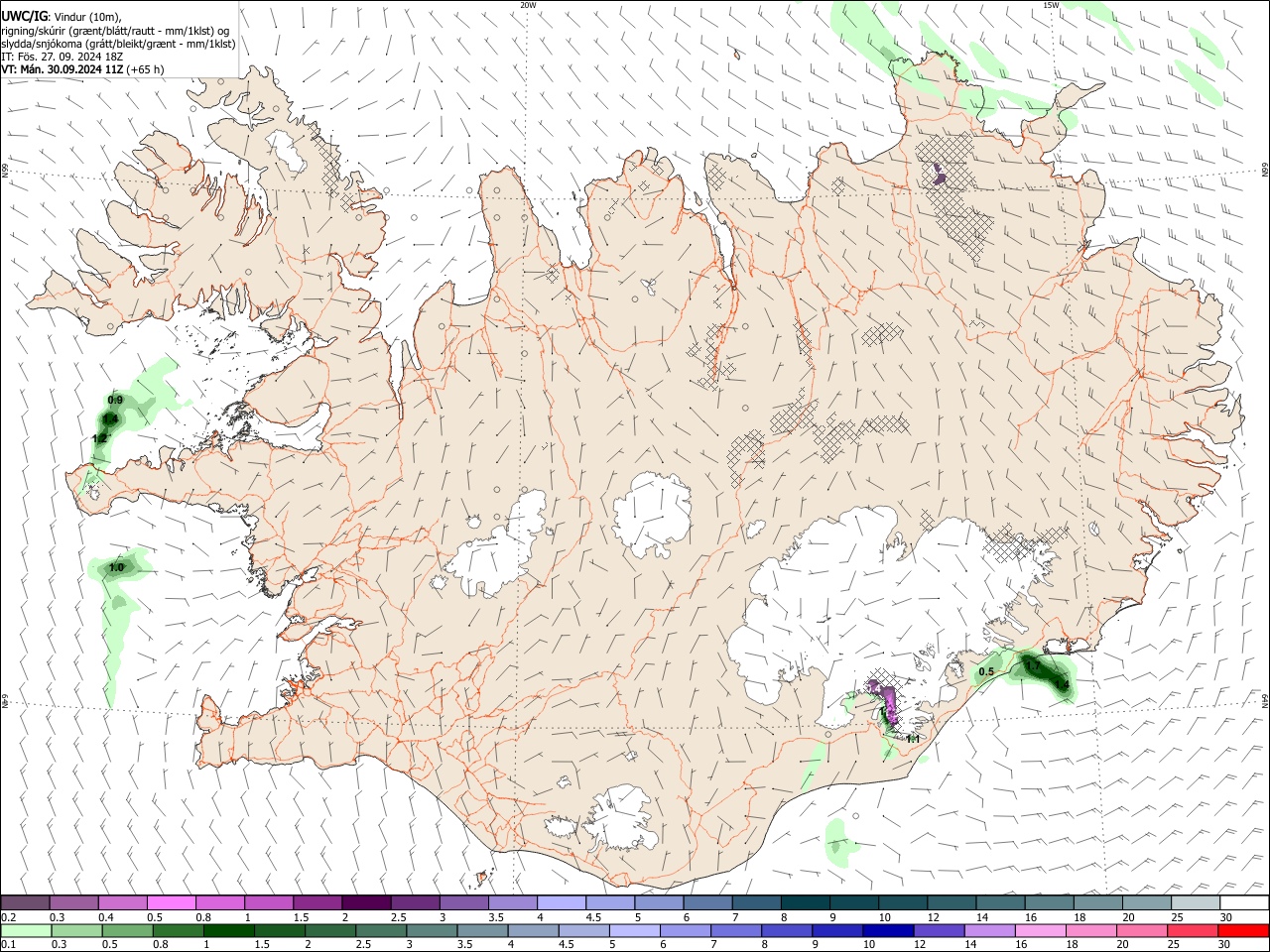Image resolution: width=1270 pixels, height=952 pixels.
Task: Click the '1.1' precipitation label south of Vatnajökull
Action: click(913, 739)
